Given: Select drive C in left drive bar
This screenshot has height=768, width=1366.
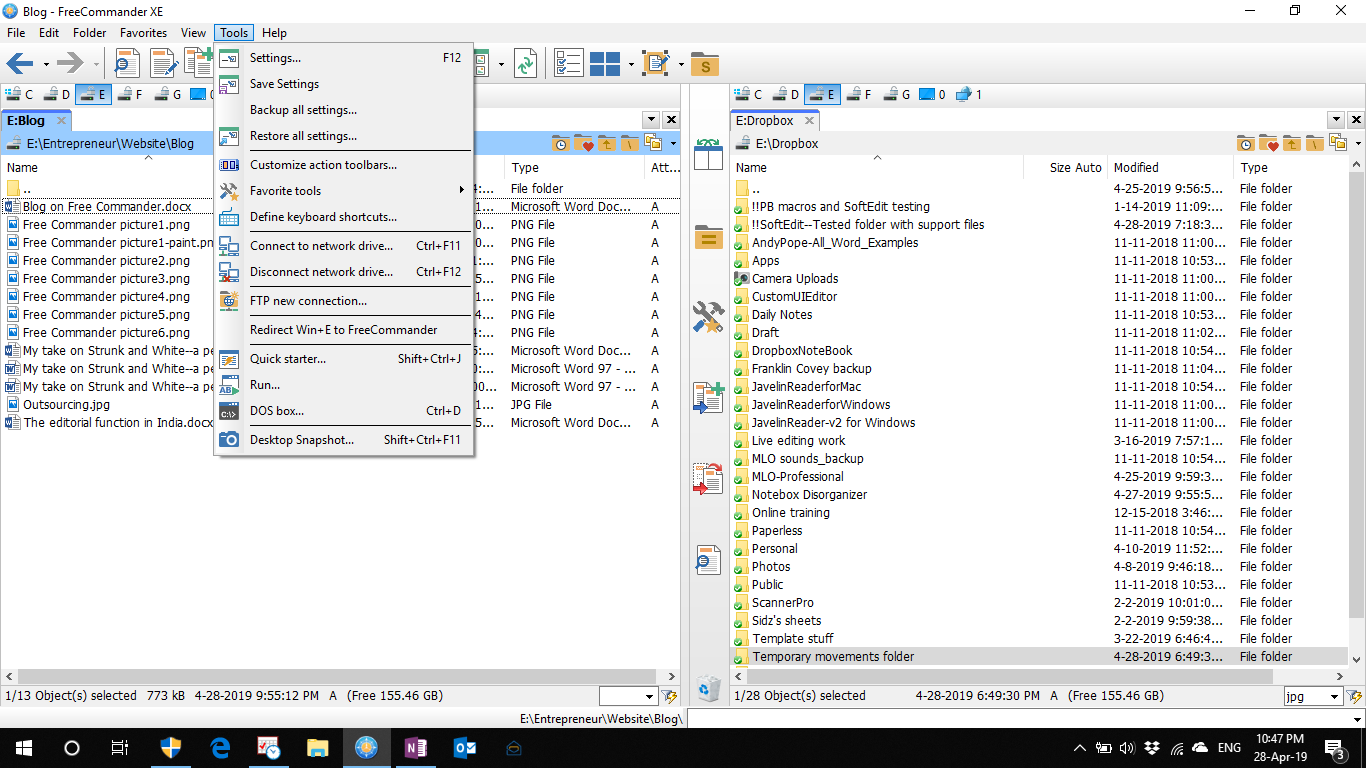Looking at the screenshot, I should coord(20,94).
